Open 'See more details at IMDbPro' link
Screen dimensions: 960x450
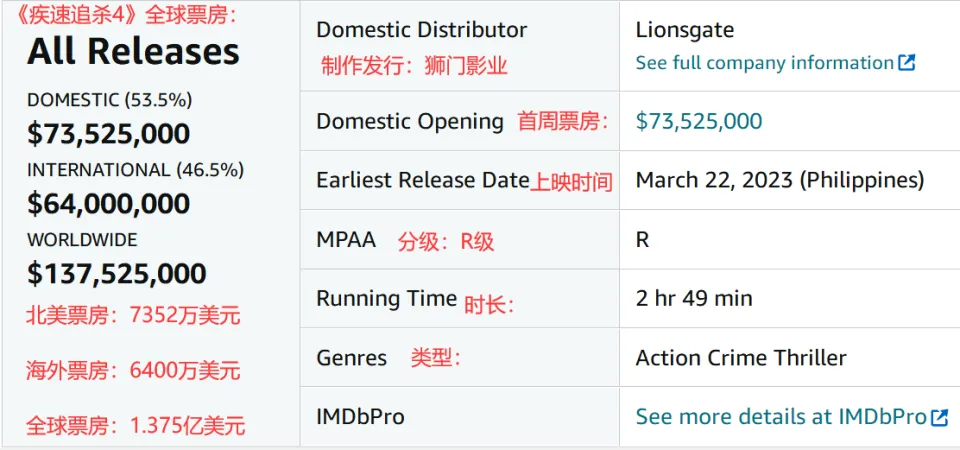click(781, 417)
